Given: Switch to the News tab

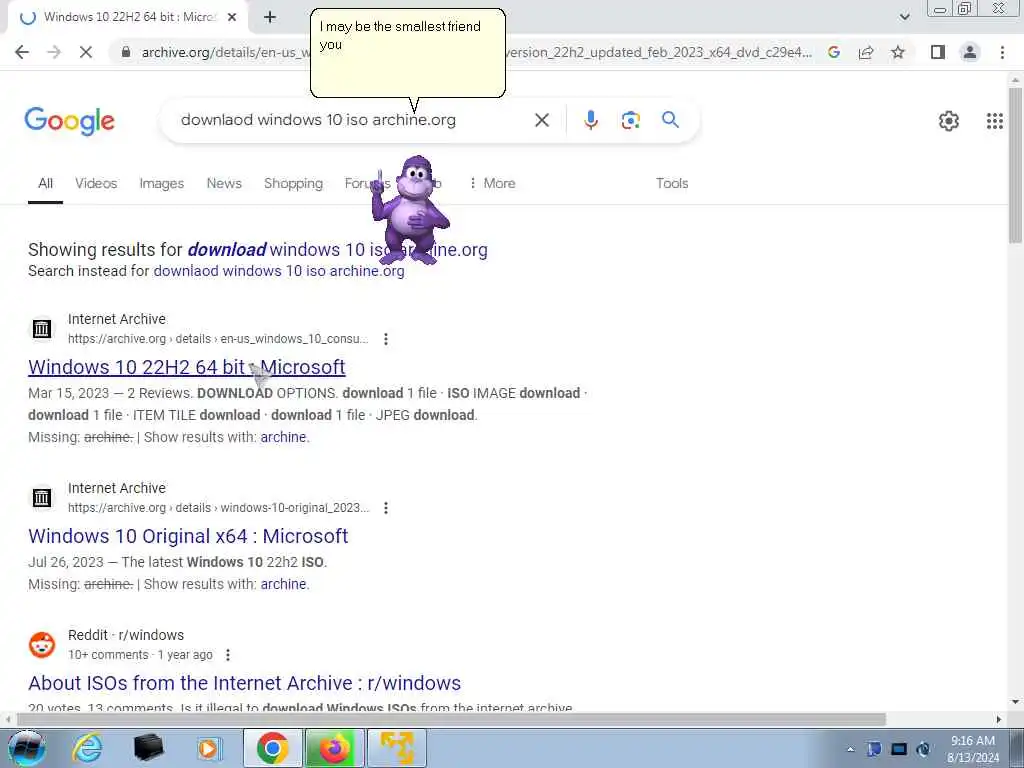Looking at the screenshot, I should coord(224,184).
